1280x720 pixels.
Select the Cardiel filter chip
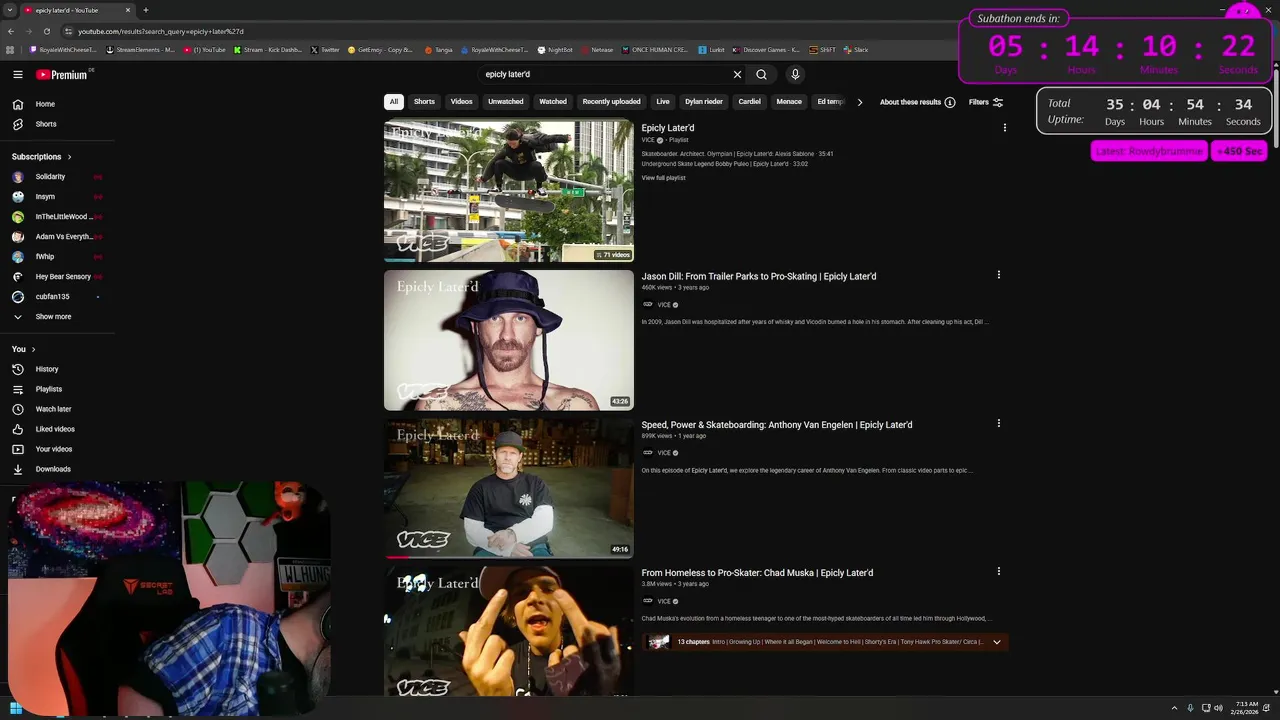point(749,102)
